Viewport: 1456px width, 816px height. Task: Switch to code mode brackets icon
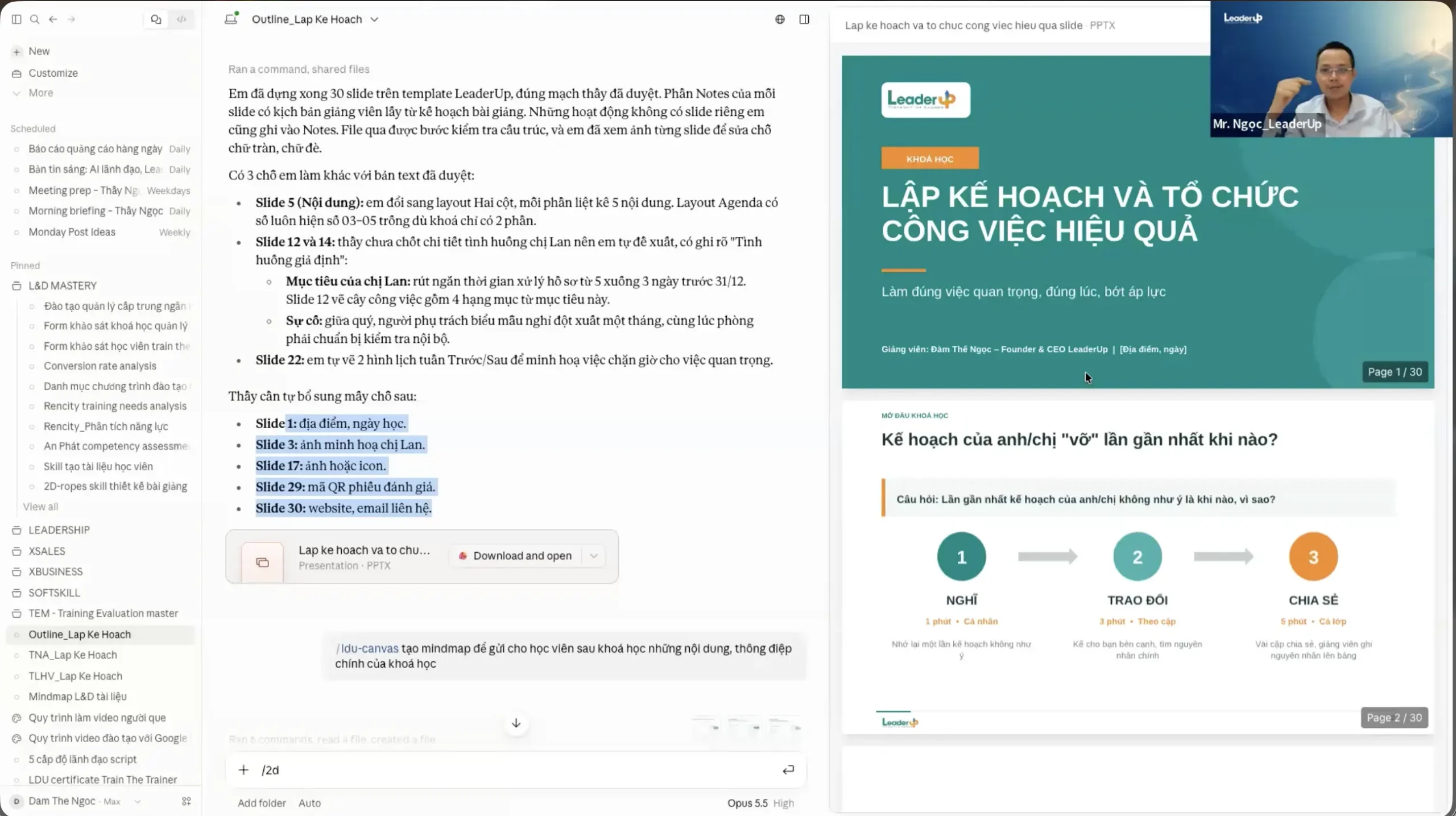[x=181, y=19]
